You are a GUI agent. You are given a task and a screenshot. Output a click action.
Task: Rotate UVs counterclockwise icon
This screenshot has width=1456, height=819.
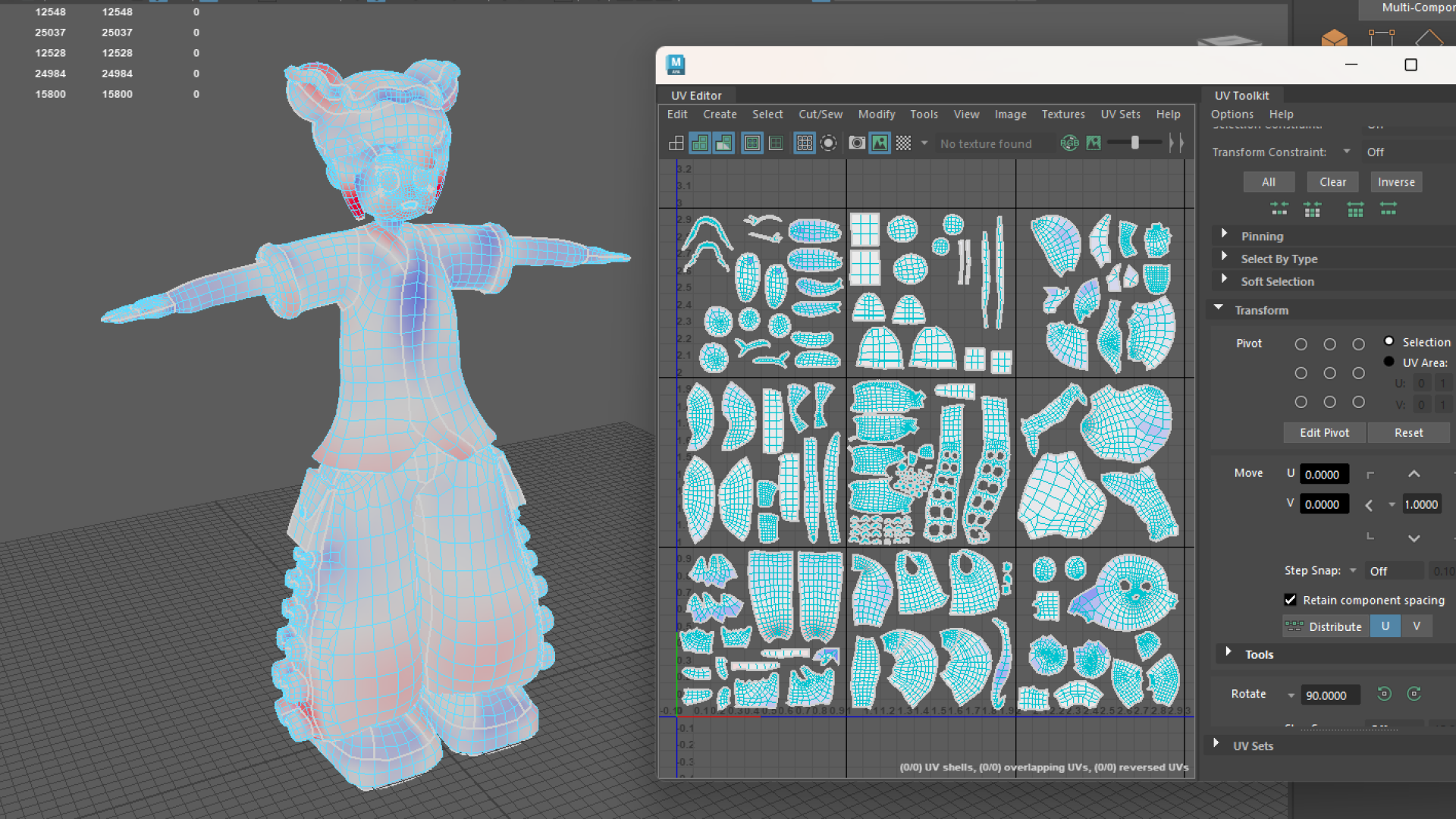1384,694
